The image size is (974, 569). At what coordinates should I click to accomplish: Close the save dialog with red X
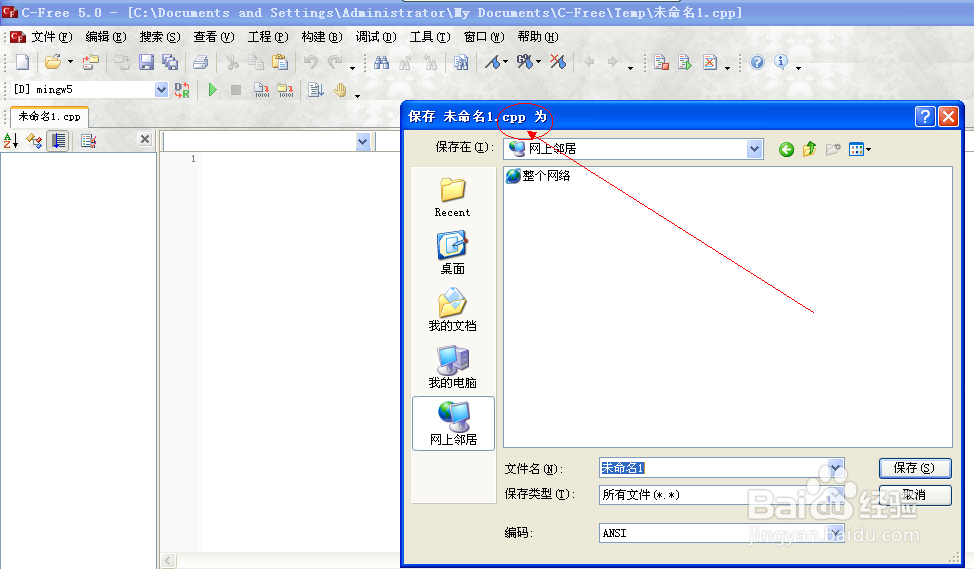click(x=949, y=116)
